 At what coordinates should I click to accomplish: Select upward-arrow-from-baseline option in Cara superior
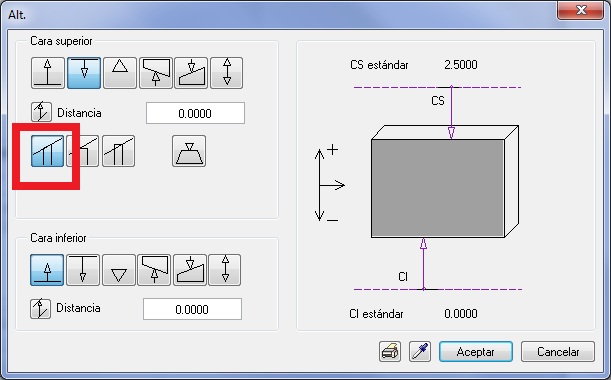48,73
